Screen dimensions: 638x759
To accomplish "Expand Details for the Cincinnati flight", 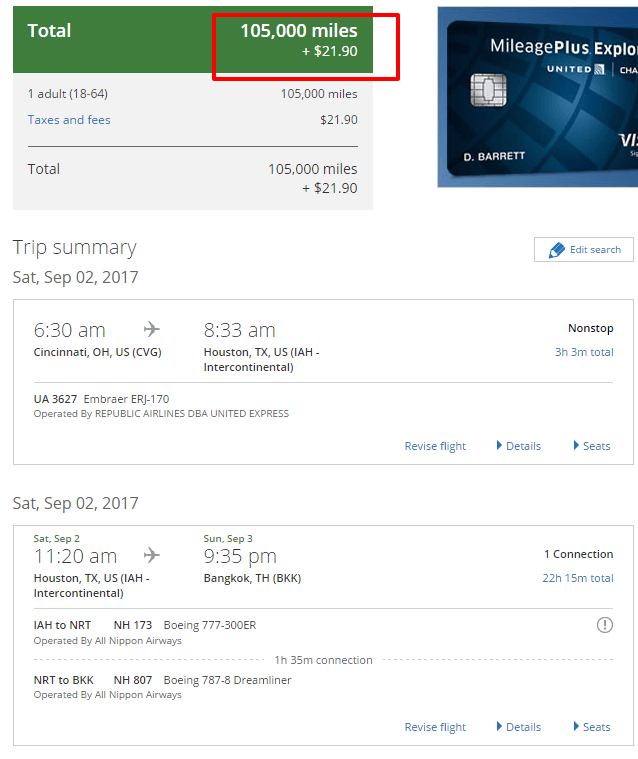I will [519, 446].
